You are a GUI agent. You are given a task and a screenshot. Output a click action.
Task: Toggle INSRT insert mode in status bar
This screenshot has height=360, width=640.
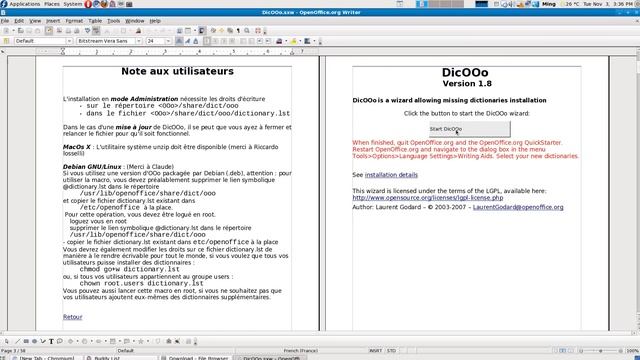tap(376, 351)
